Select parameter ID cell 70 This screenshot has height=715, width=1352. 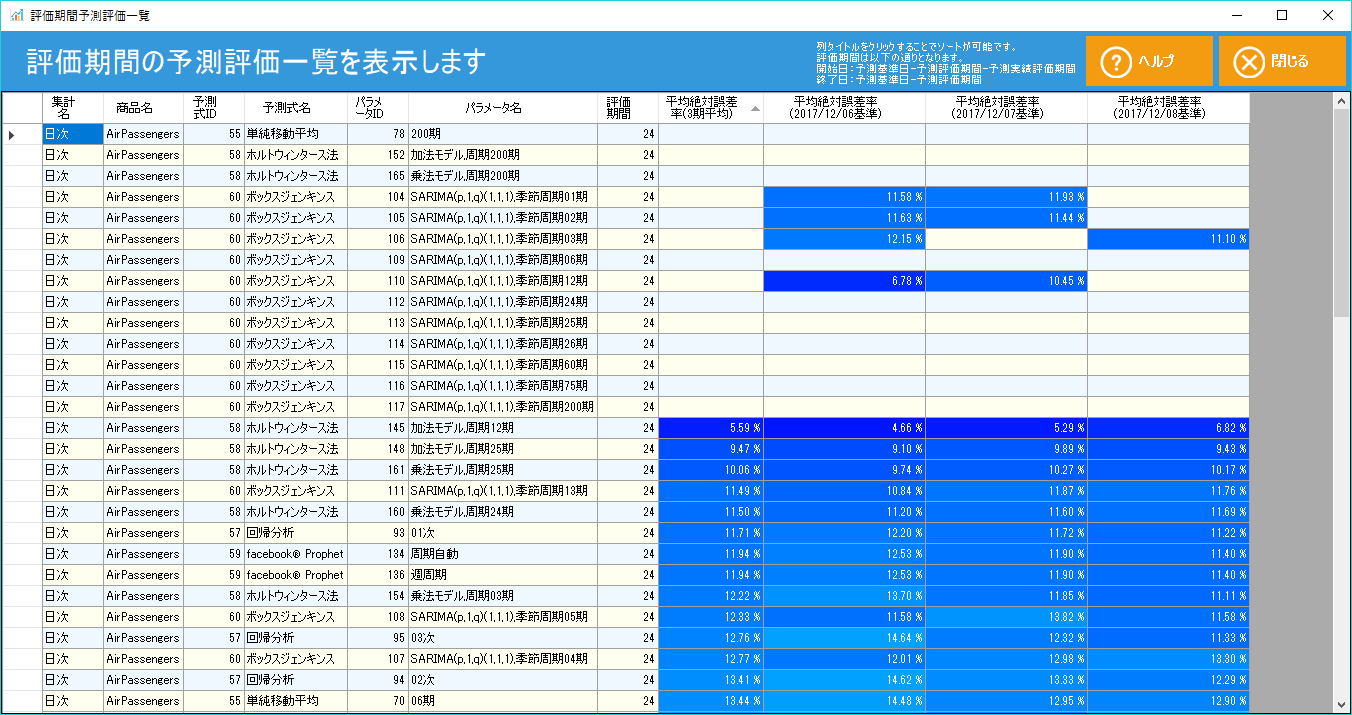pos(379,701)
